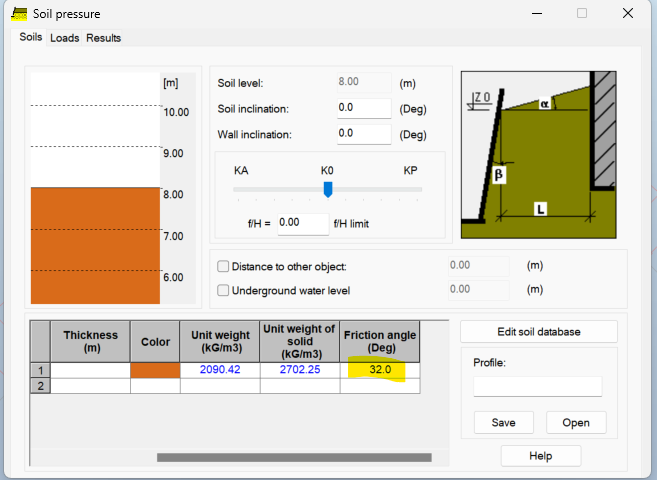This screenshot has height=480, width=657.
Task: Click the f/H value input field
Action: (x=303, y=223)
